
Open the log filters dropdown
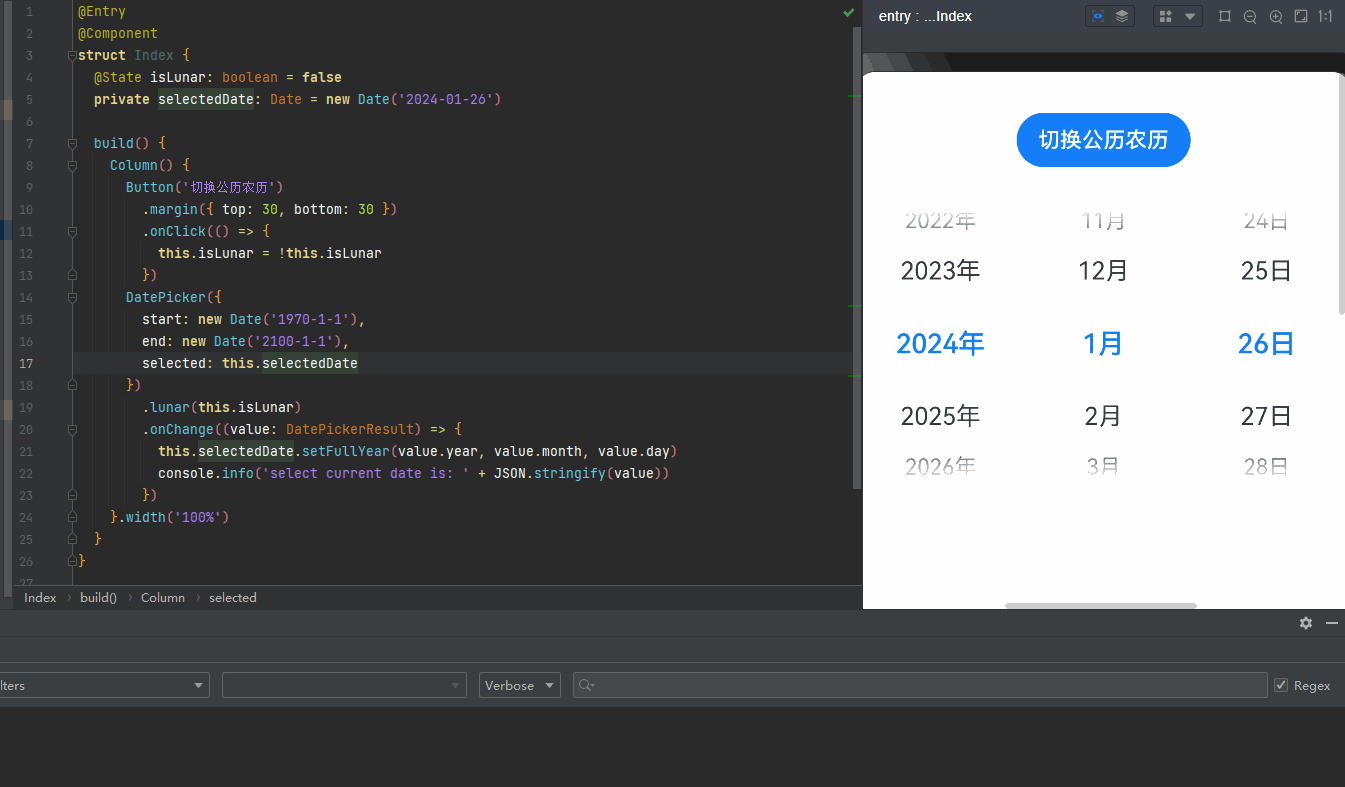104,685
